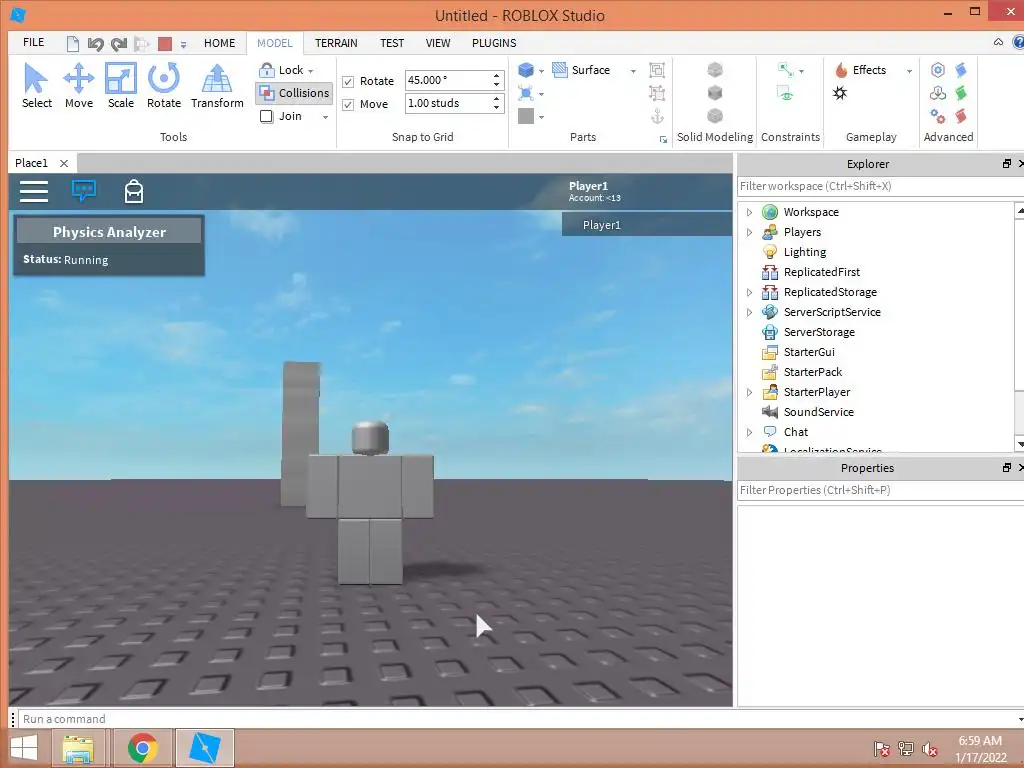Click the Redo arrow in quick access bar
The image size is (1024, 768).
tap(118, 44)
